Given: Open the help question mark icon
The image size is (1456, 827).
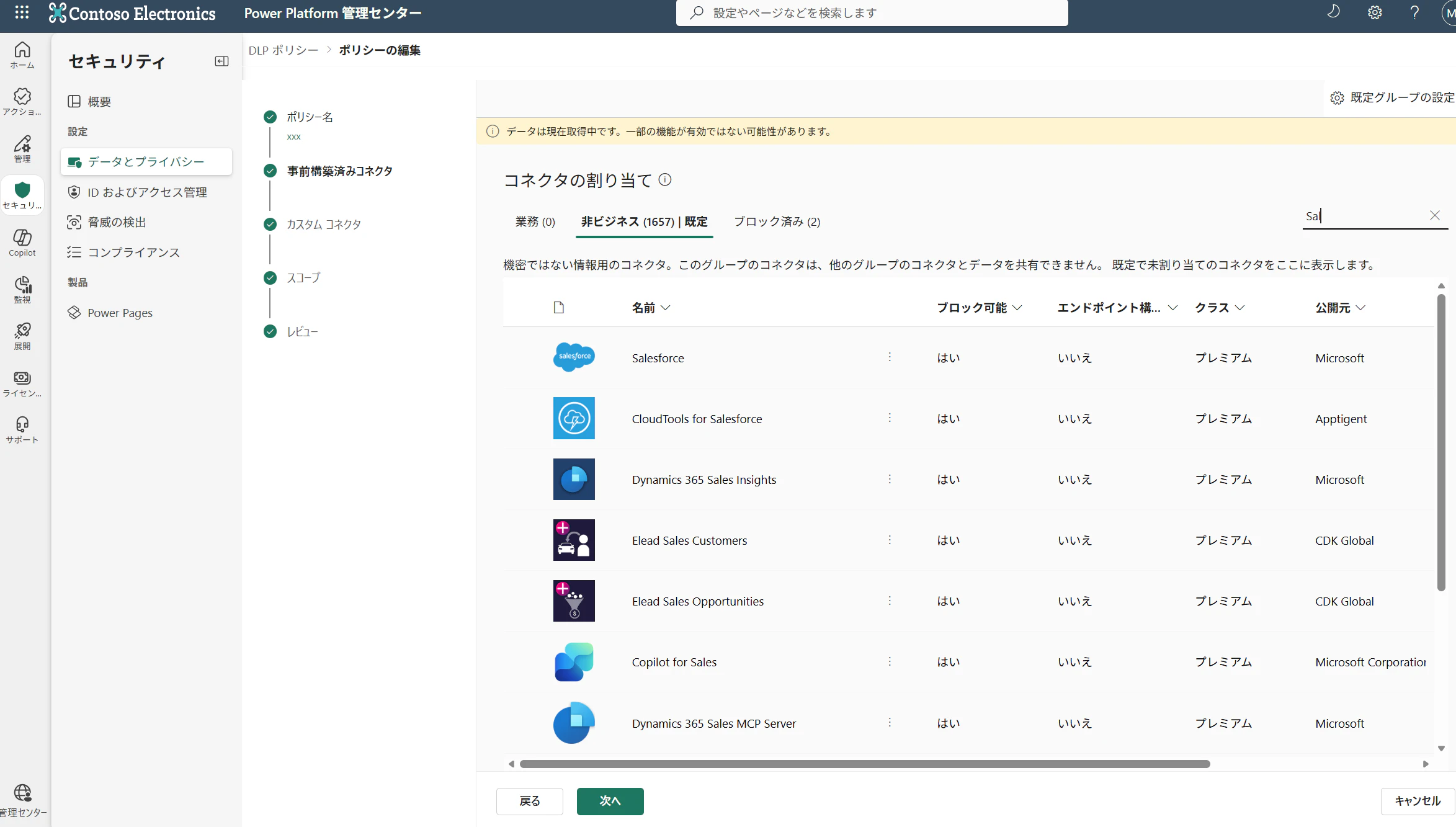Looking at the screenshot, I should click(1414, 12).
